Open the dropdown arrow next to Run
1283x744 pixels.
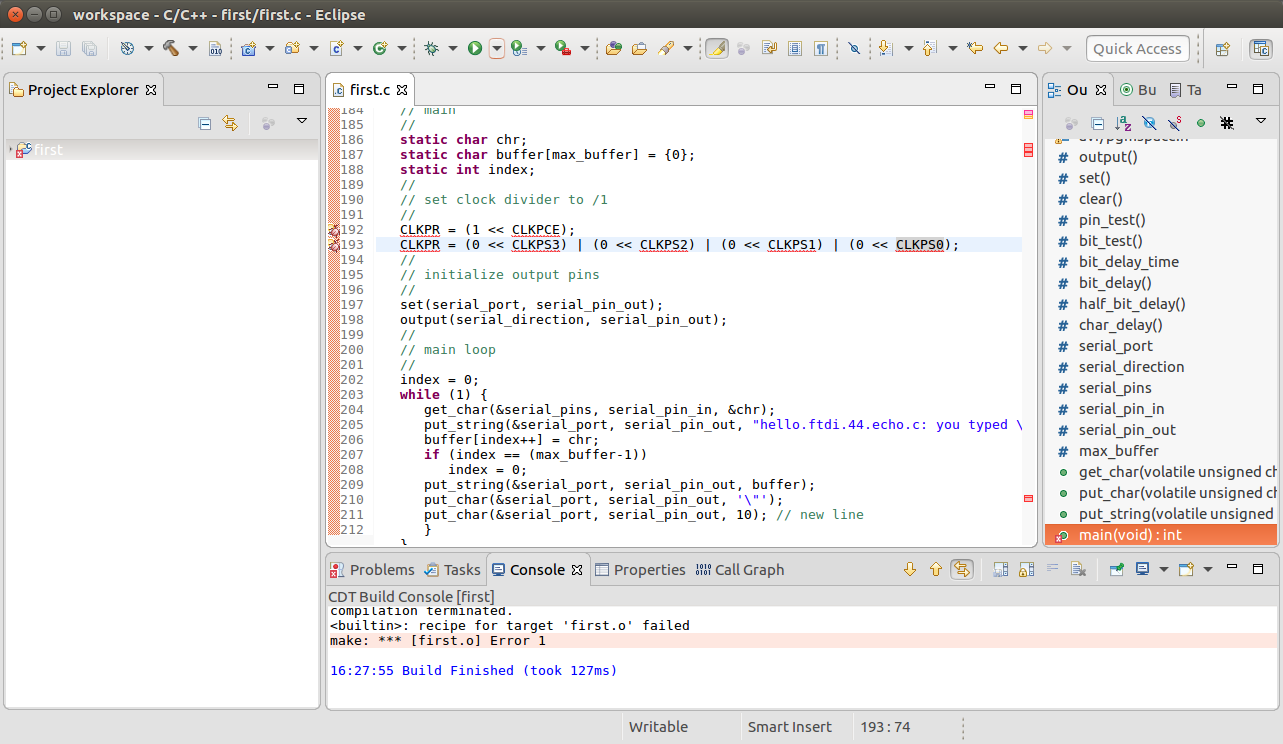click(x=497, y=48)
